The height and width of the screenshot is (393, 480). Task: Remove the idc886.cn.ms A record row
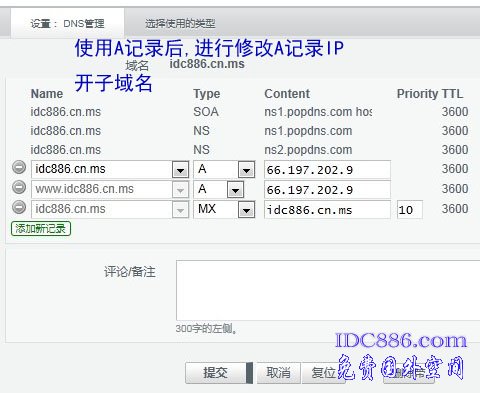pos(19,167)
